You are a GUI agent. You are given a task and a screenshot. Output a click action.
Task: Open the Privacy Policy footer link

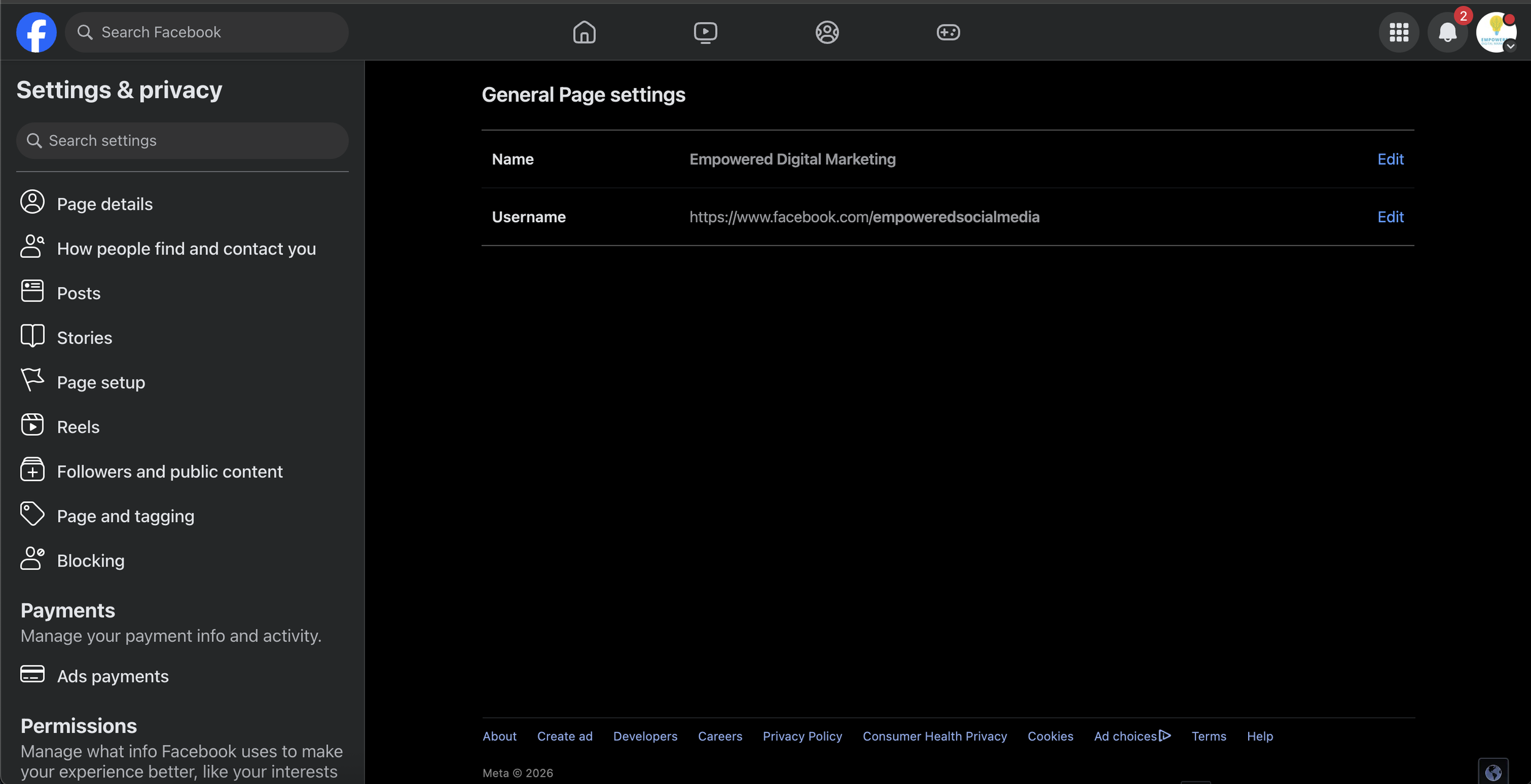pos(802,736)
